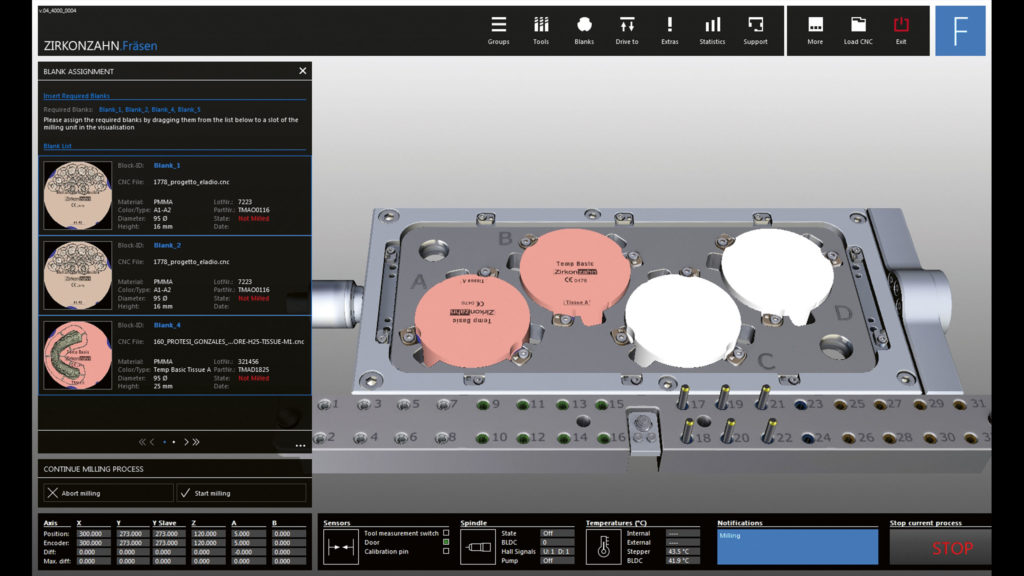Open the Tools panel icon
The height and width of the screenshot is (576, 1024).
(541, 25)
